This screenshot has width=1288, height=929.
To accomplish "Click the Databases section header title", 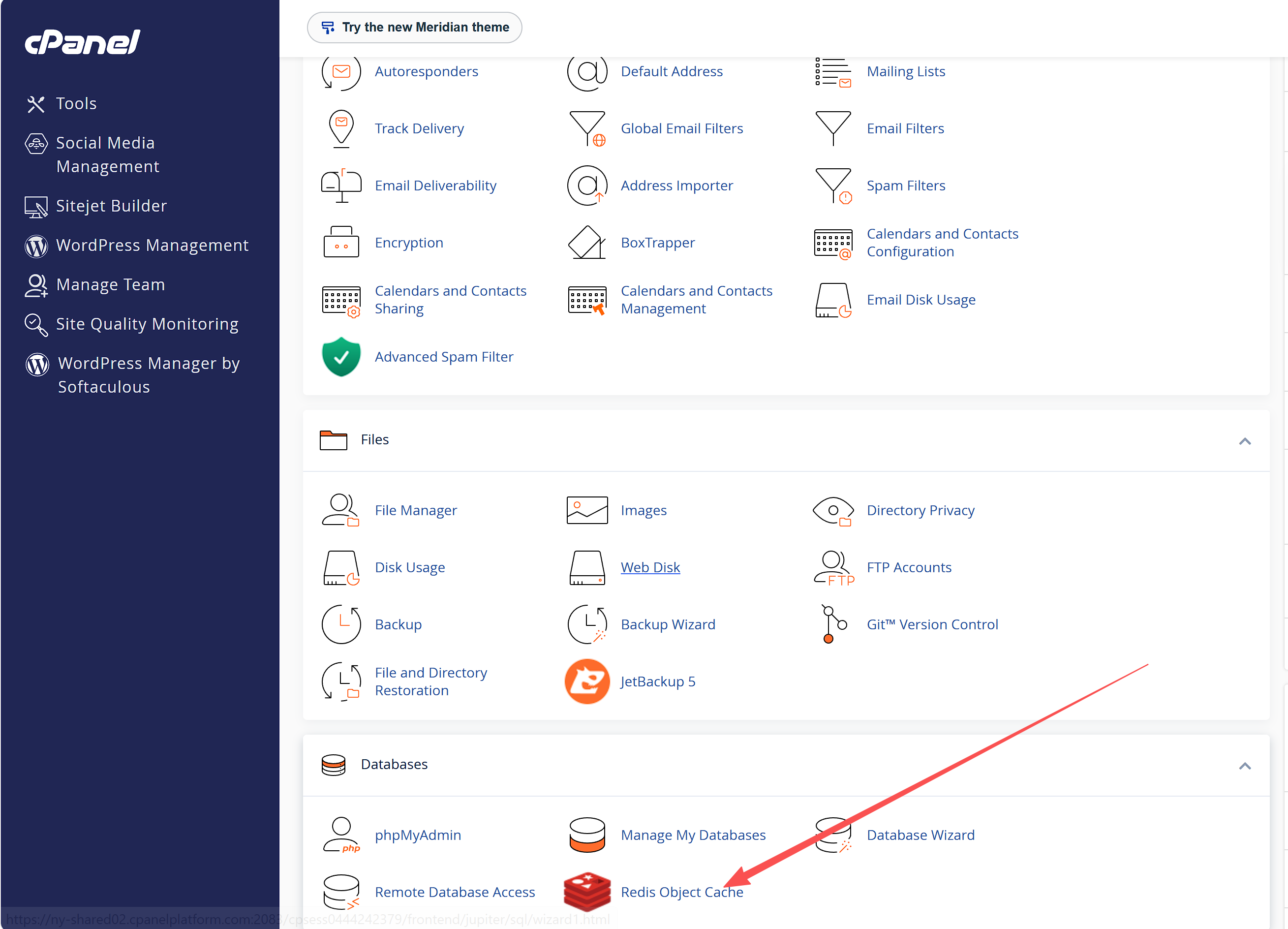I will [394, 765].
